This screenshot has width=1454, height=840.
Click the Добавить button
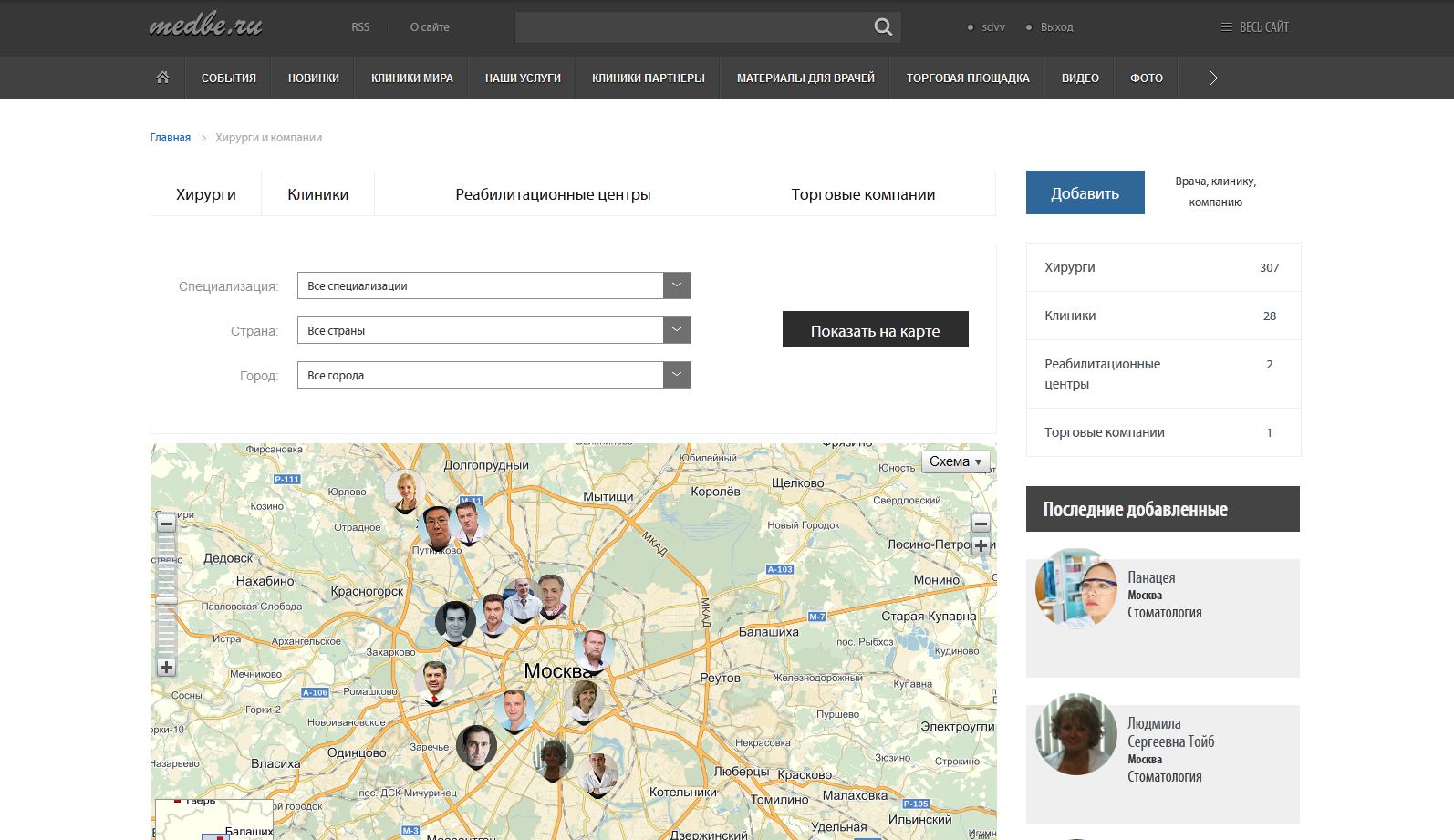click(x=1085, y=192)
